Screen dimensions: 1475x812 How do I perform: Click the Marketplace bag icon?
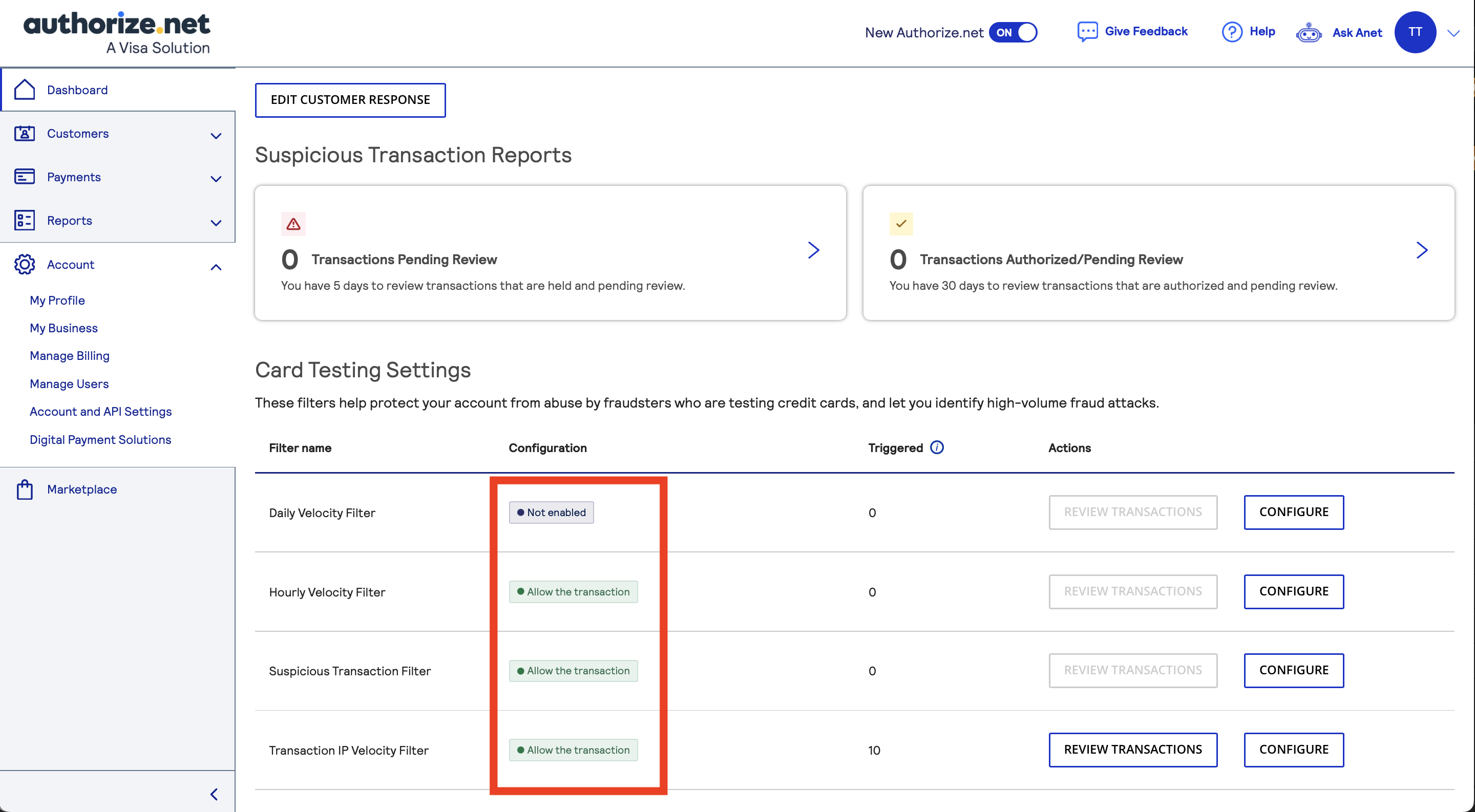24,489
